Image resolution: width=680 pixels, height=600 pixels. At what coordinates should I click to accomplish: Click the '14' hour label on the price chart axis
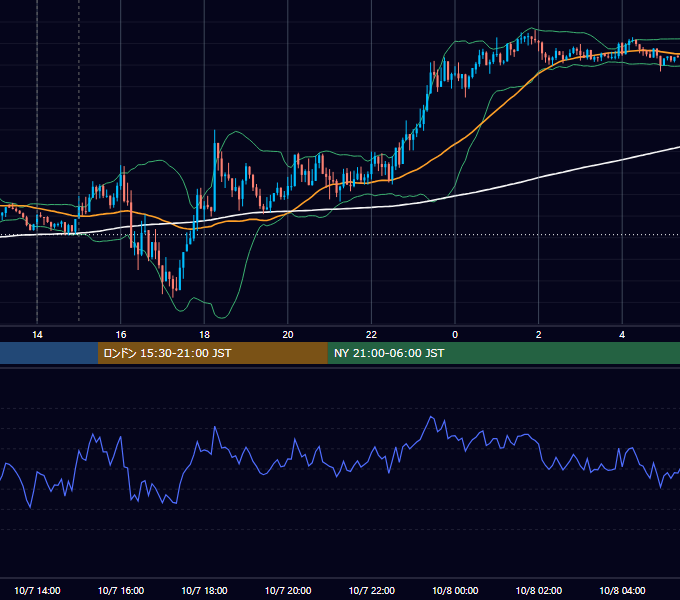pos(37,335)
